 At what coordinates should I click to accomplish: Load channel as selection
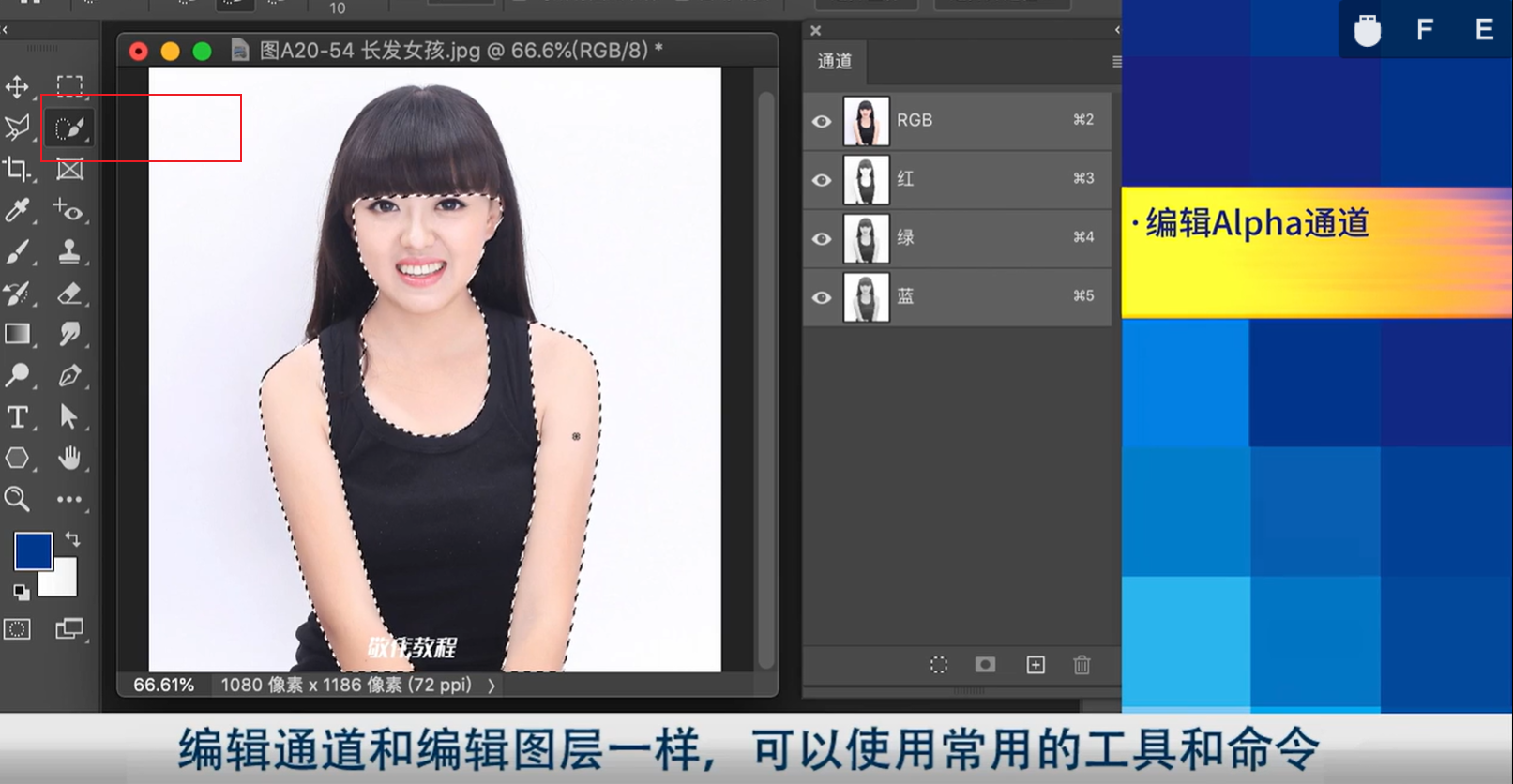click(x=939, y=665)
